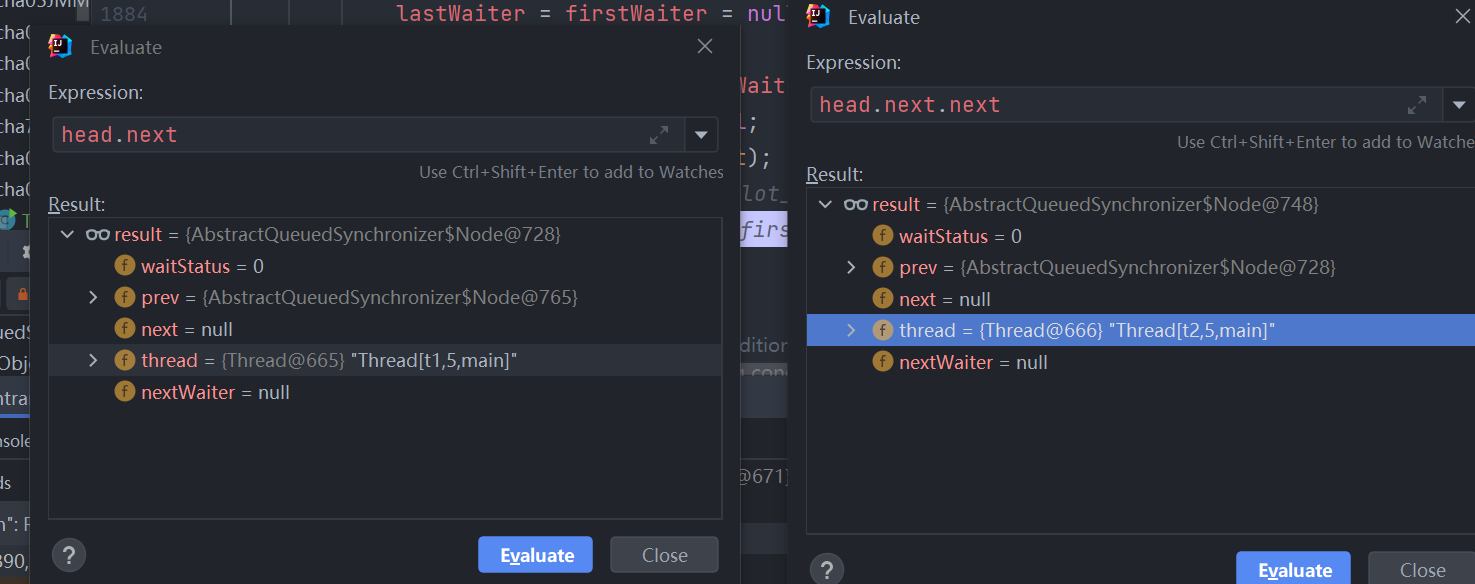Click field icon beside prev Node@728
The width and height of the screenshot is (1475, 584).
click(882, 267)
